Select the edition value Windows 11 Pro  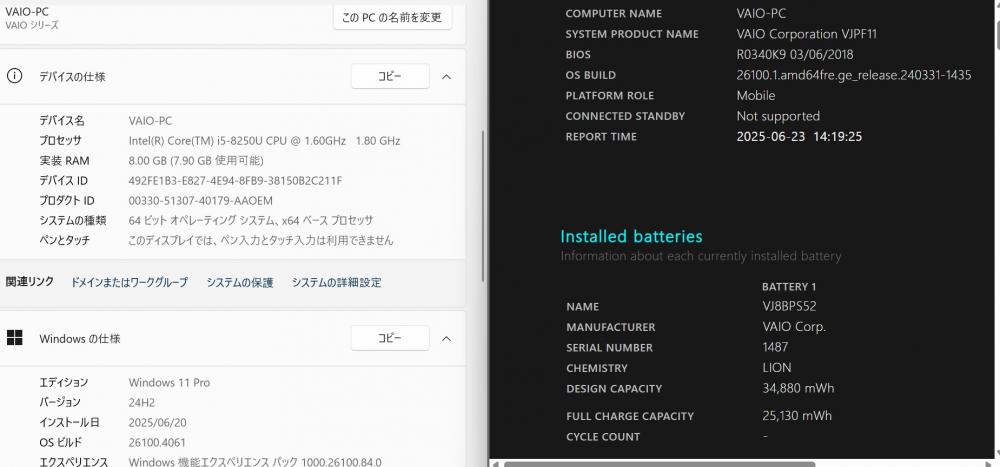tap(169, 382)
